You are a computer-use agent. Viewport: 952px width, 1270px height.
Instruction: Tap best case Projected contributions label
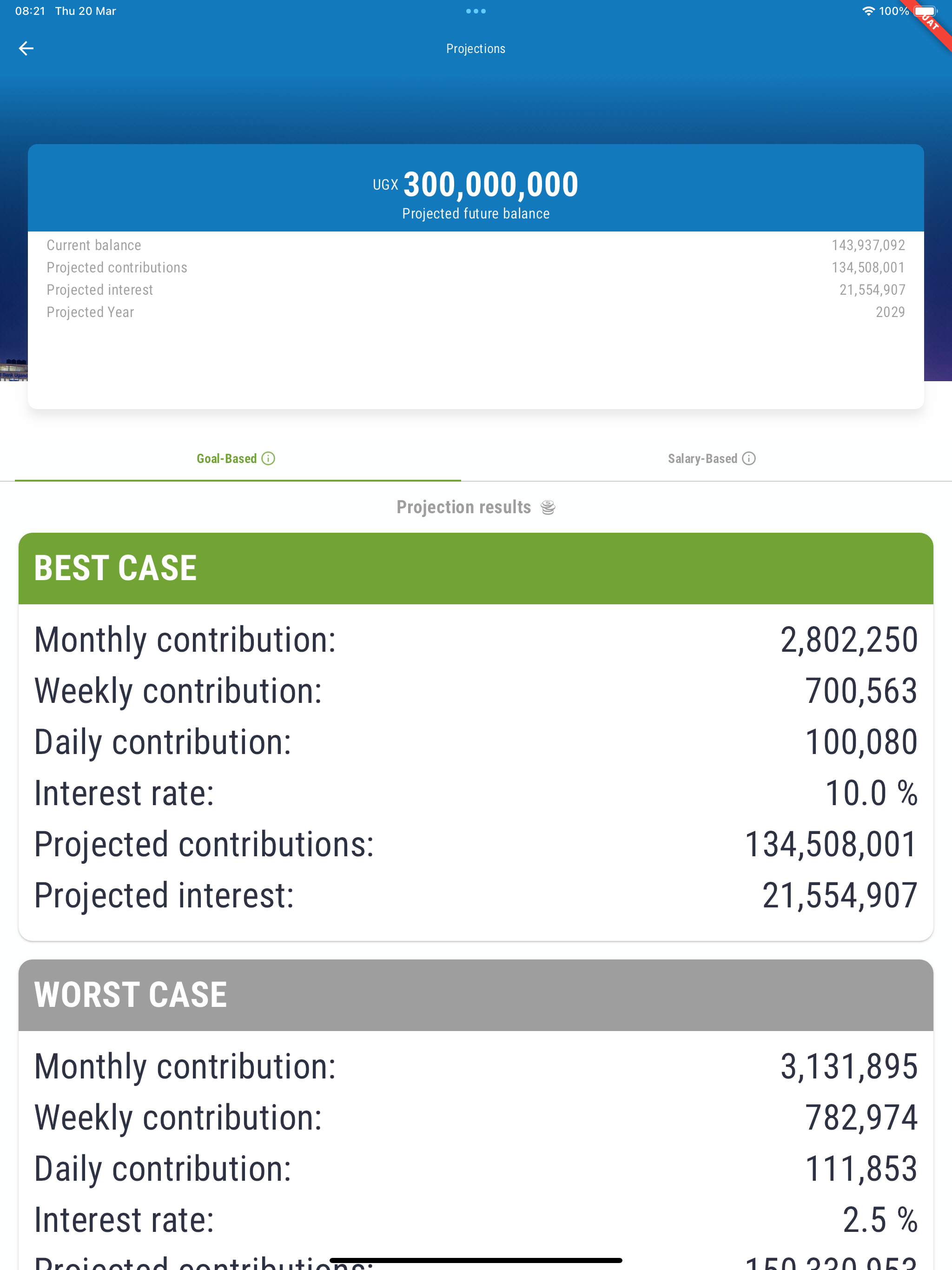point(204,845)
